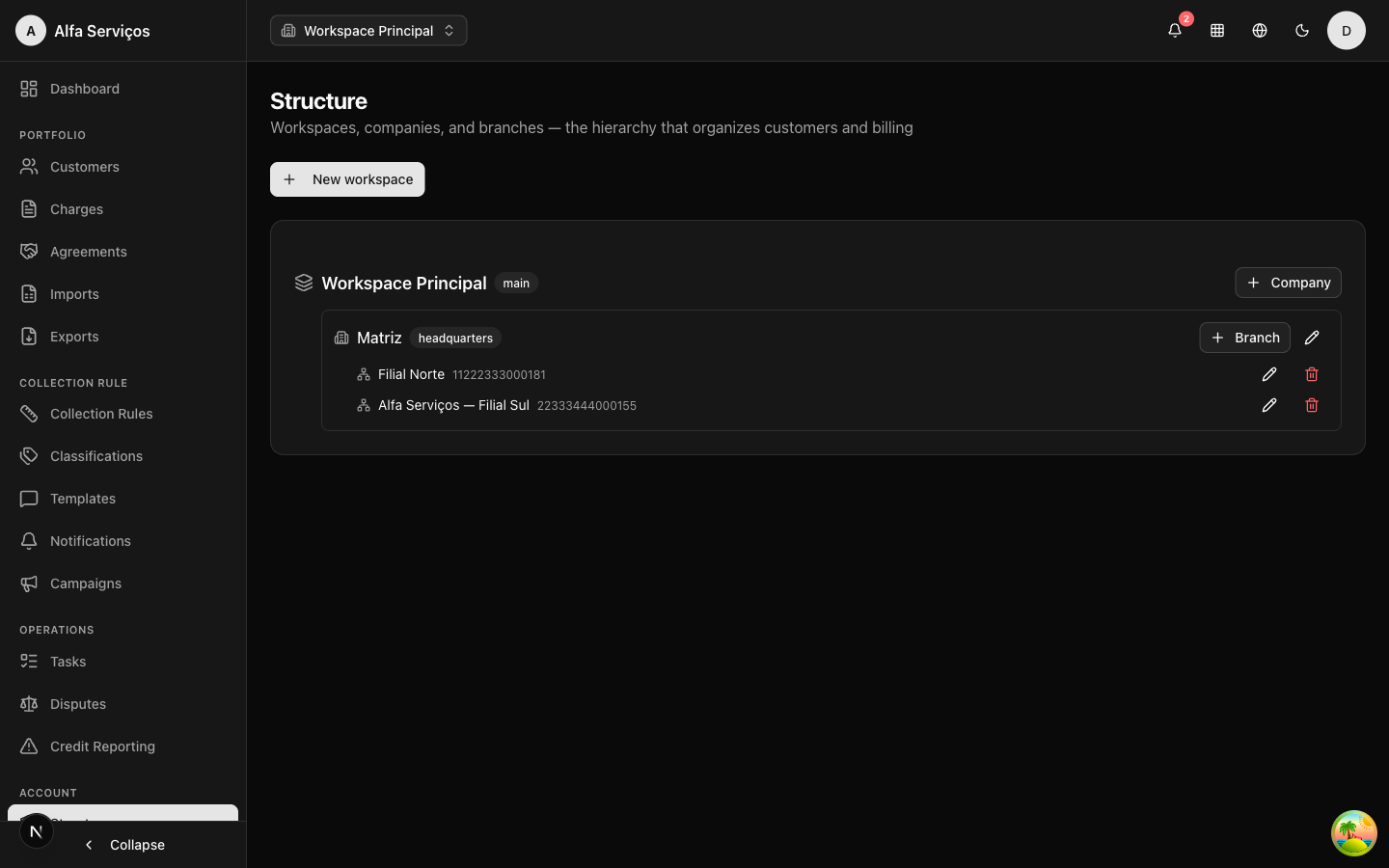Add a Company to Workspace Principal
The width and height of the screenshot is (1389, 868).
(x=1288, y=283)
